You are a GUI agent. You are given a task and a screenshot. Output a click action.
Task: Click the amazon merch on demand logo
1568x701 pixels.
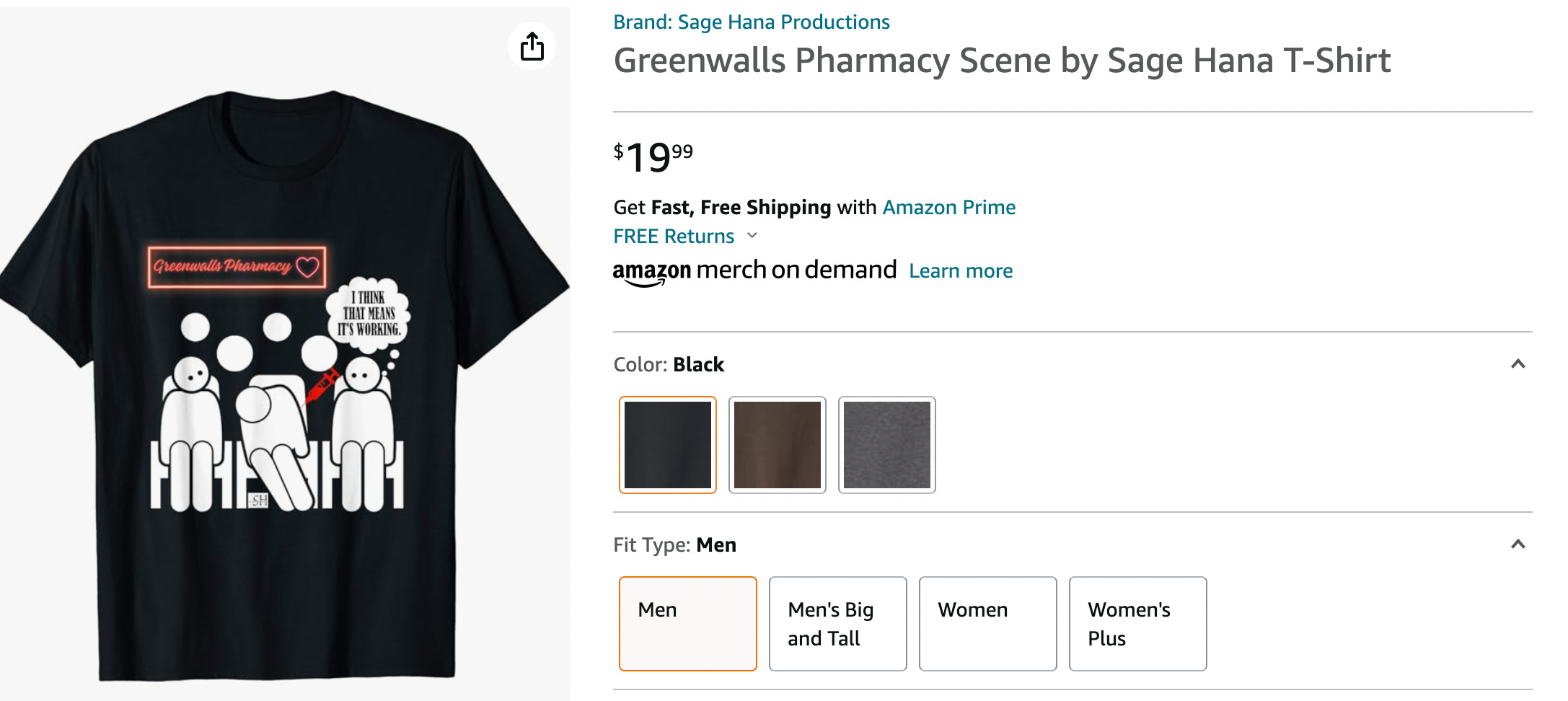(754, 271)
